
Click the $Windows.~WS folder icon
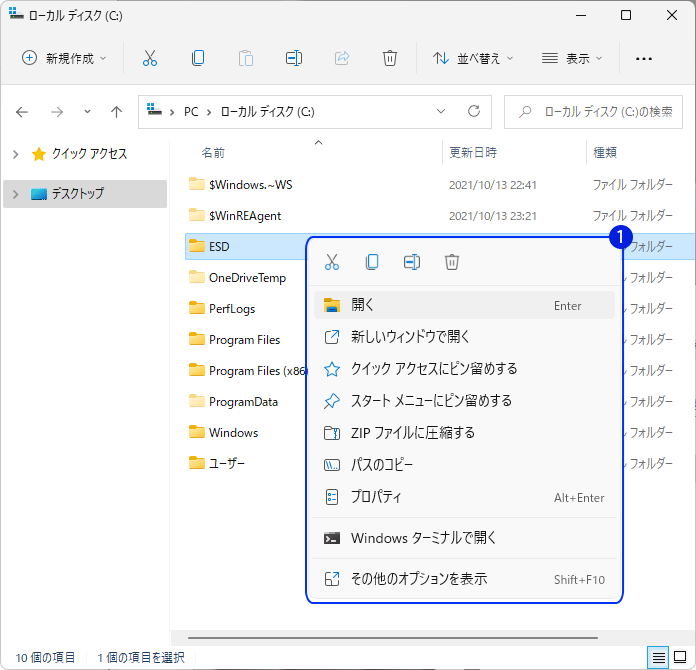(x=197, y=184)
